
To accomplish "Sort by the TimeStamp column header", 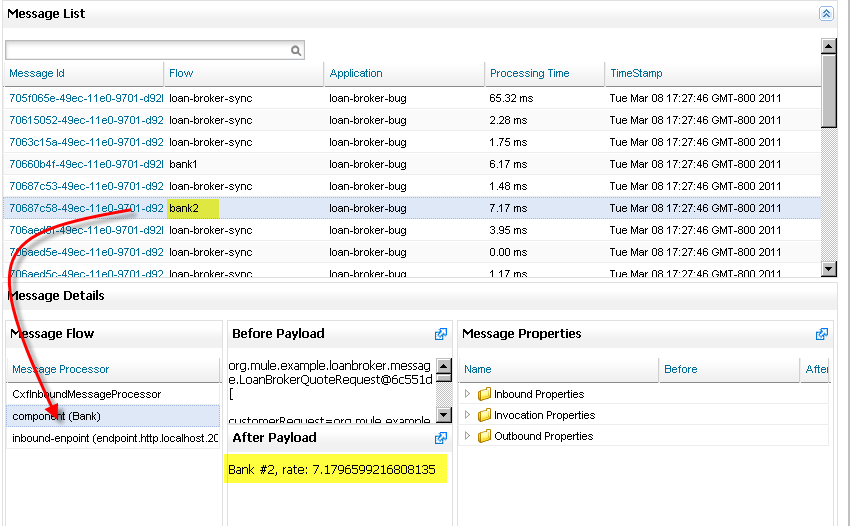I will pos(636,73).
